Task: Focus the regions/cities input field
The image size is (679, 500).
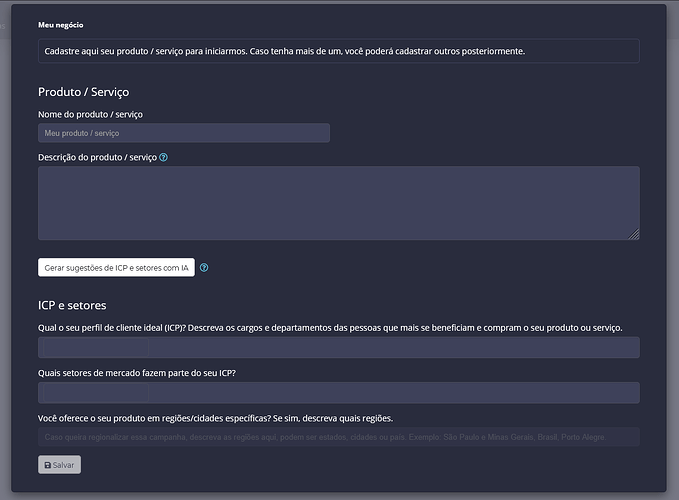Action: pos(338,437)
